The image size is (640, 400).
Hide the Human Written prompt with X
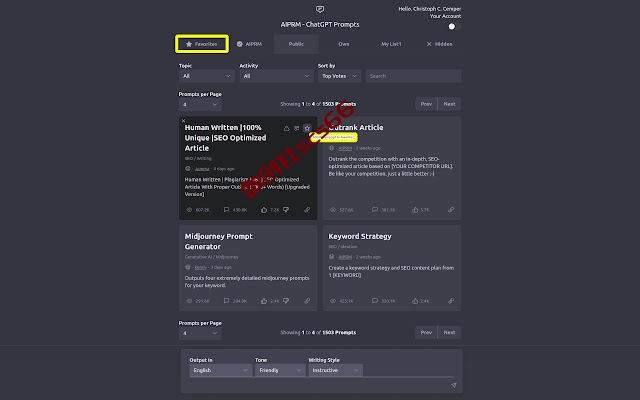183,121
